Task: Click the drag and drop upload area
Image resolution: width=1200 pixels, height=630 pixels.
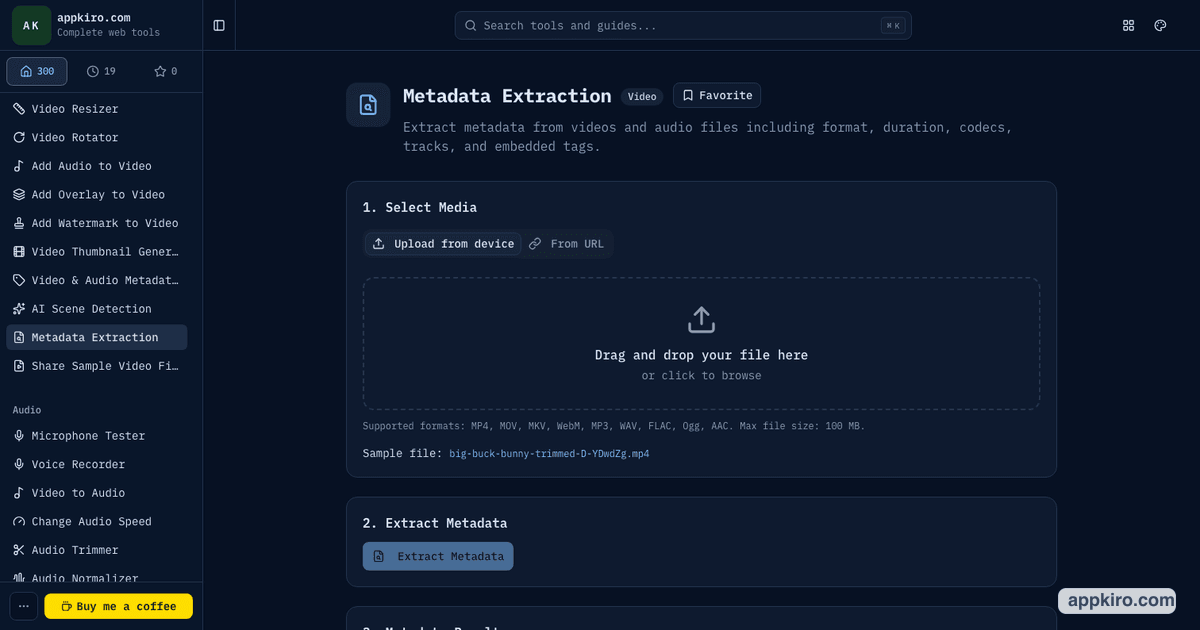Action: (x=701, y=343)
